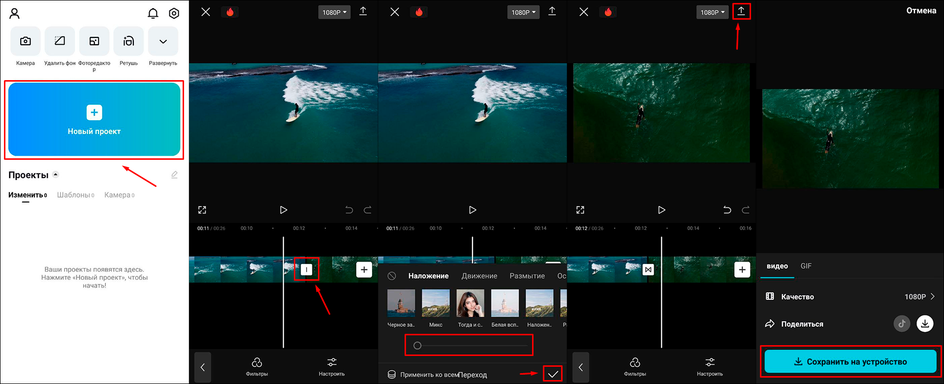
Task: Redo the action in green-water editor
Action: click(x=746, y=210)
